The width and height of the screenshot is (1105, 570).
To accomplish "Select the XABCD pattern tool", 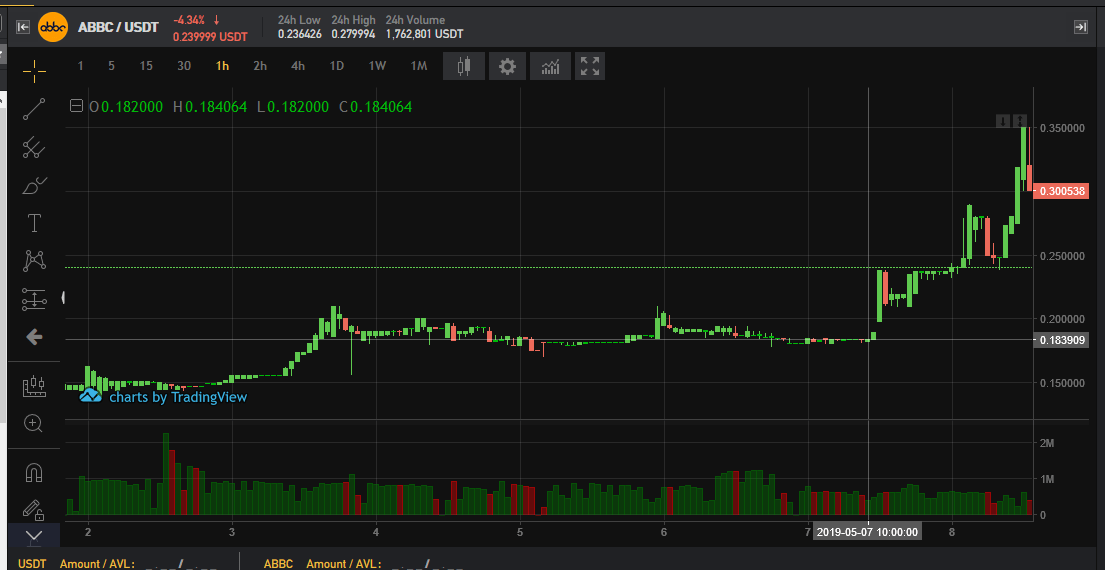I will pos(34,261).
